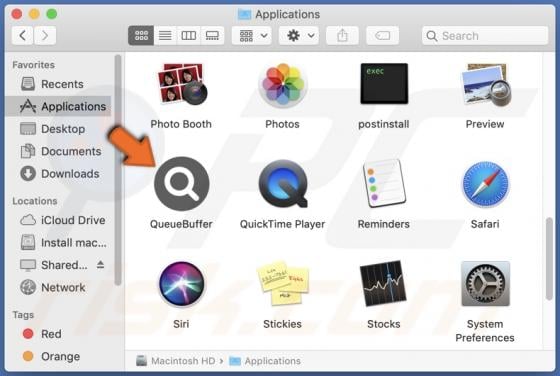Click Applications in the path bar
The image size is (560, 376).
[265, 361]
